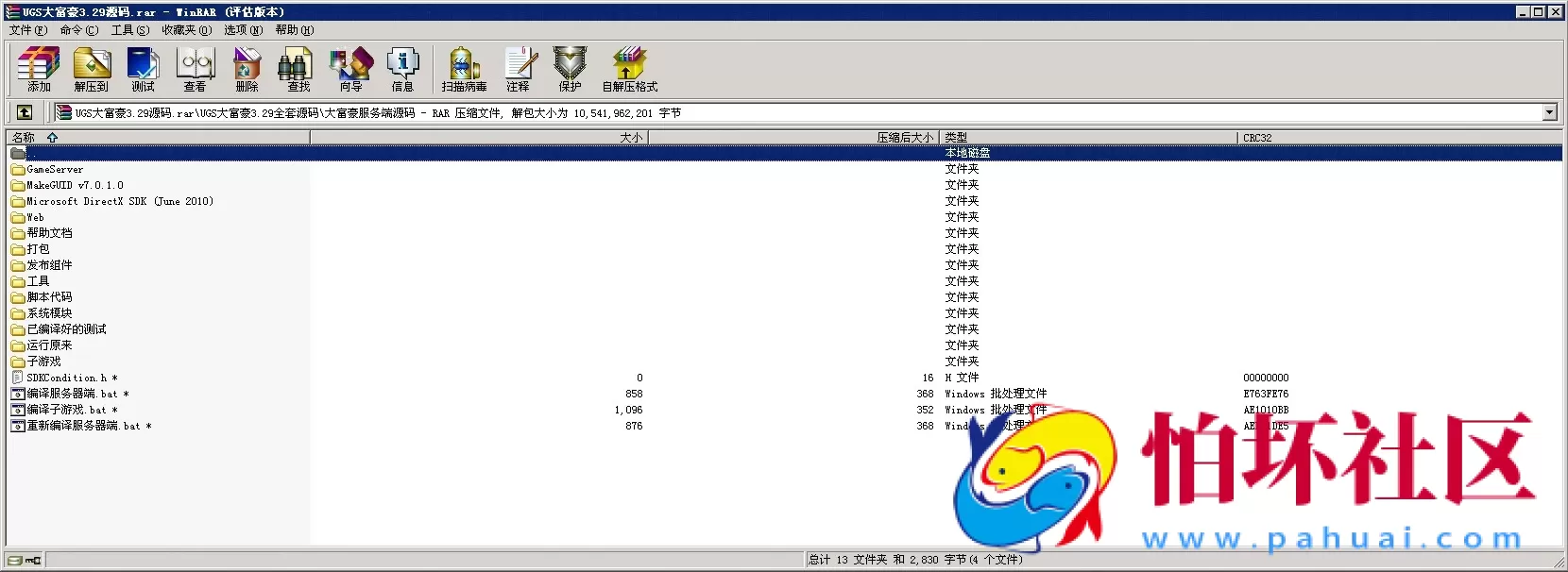Open the 命令(C) menu
1568x572 pixels.
[79, 30]
